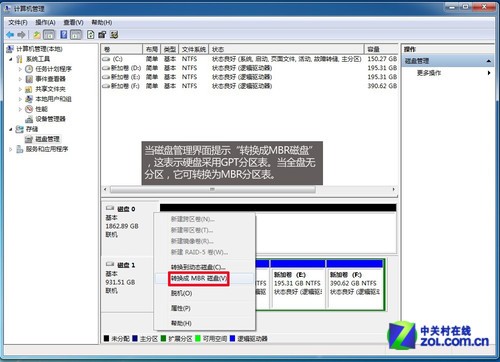
Task: Click the last toolbar icon (settings list)
Action: coord(114,34)
